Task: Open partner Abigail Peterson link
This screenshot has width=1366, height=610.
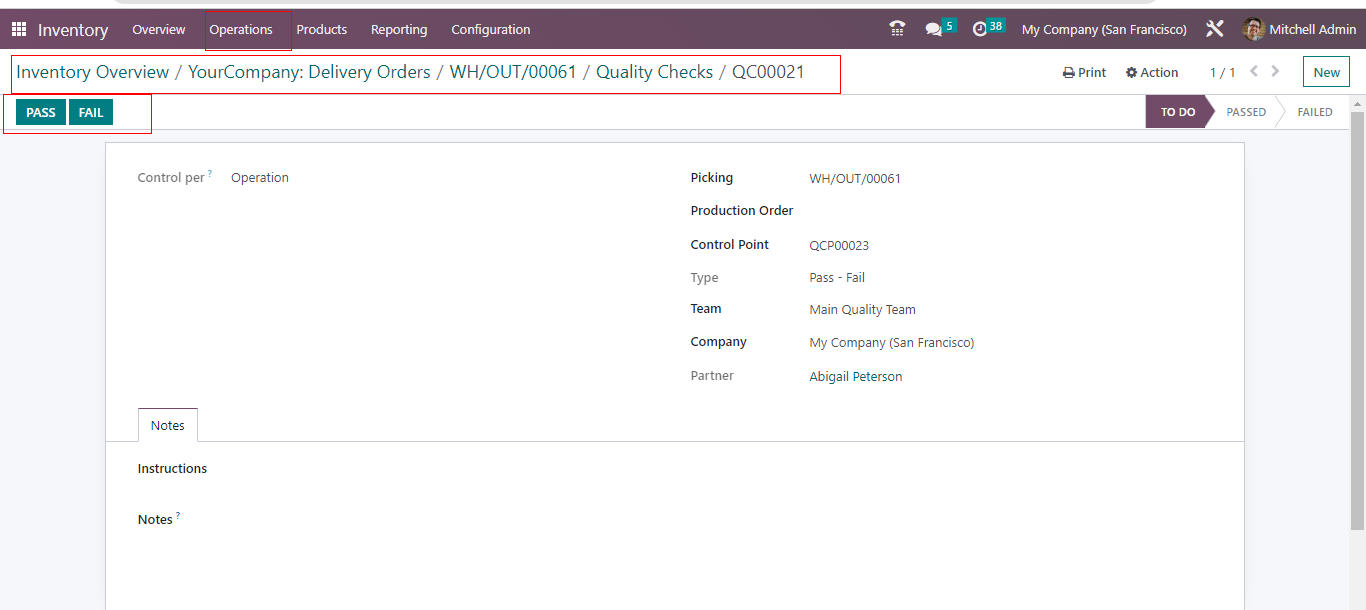Action: [855, 376]
